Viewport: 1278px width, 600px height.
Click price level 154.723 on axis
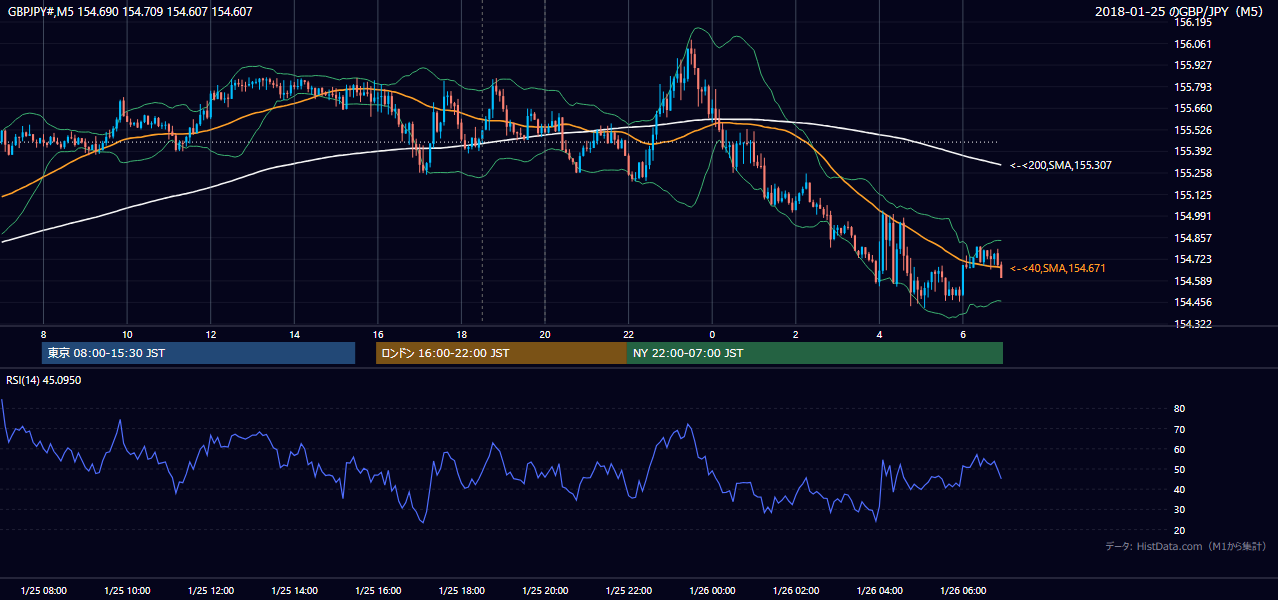coord(1194,259)
